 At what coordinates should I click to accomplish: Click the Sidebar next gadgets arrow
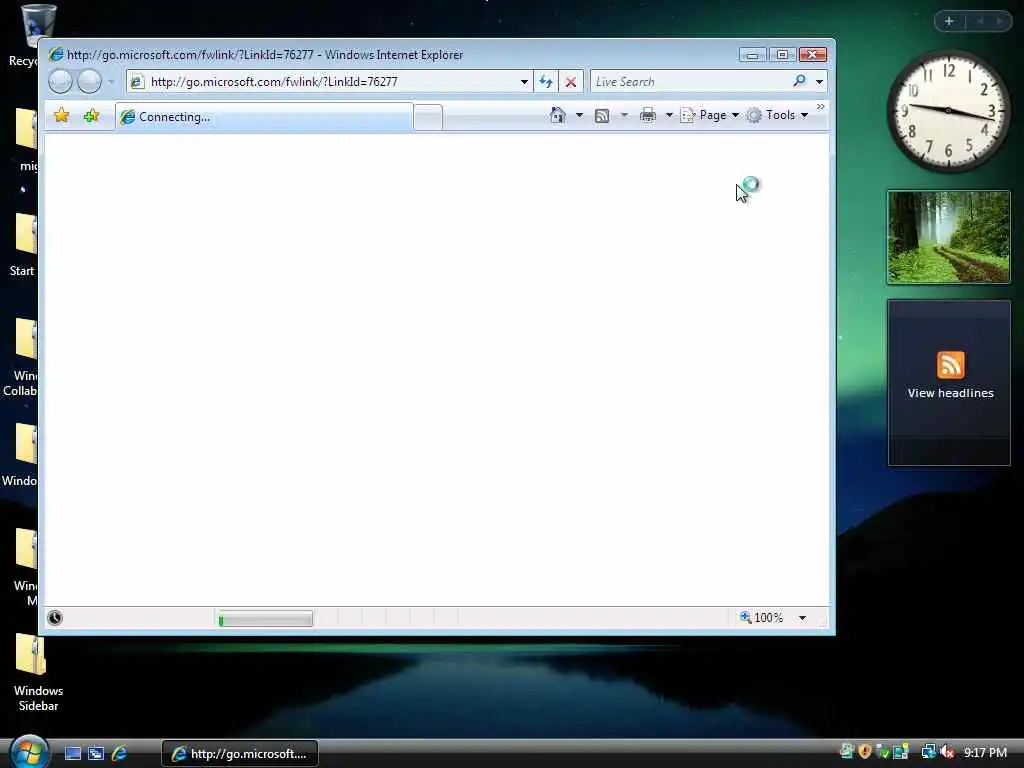pos(999,22)
